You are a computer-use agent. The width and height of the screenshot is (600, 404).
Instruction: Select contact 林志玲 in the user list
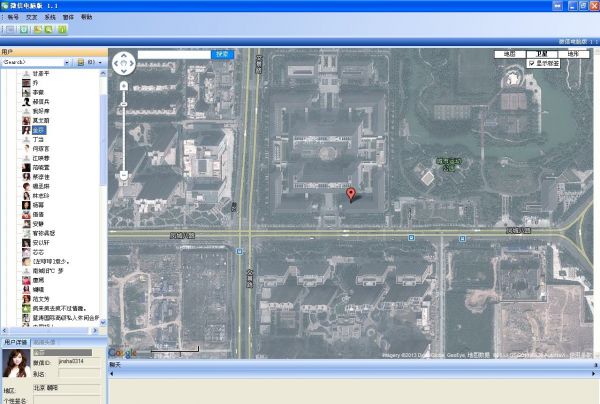[x=41, y=196]
